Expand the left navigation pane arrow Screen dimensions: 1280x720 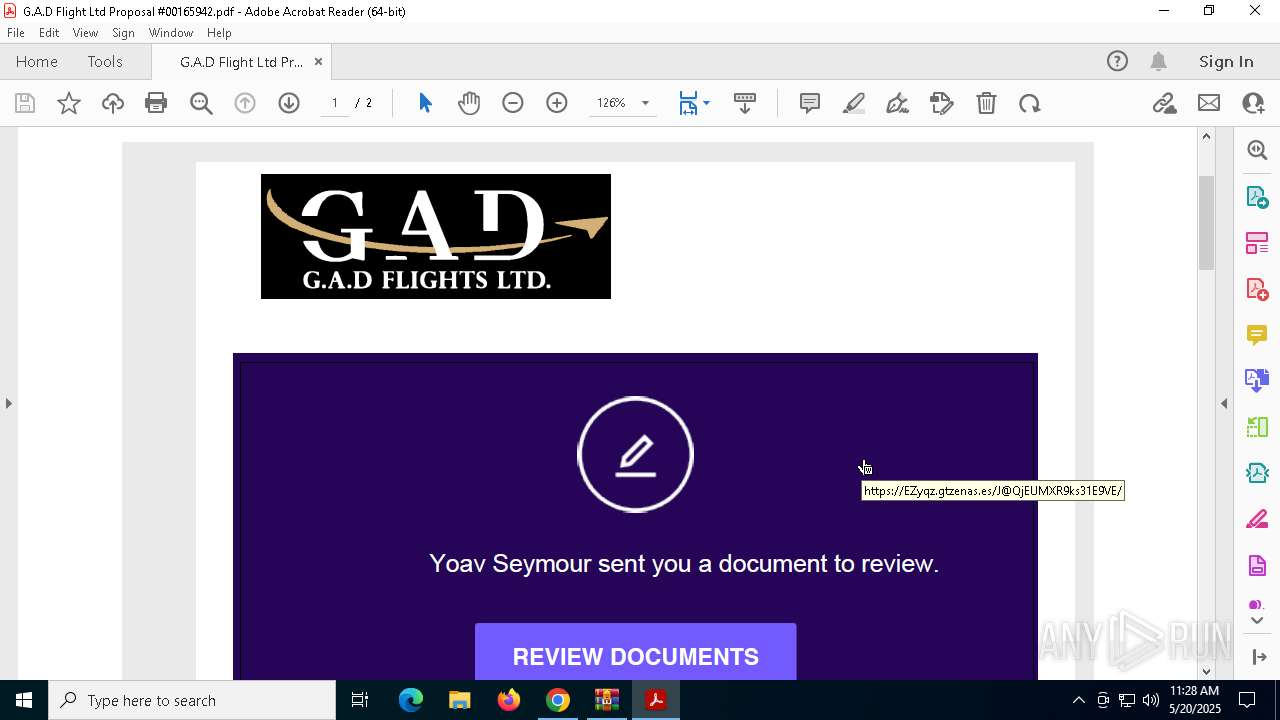8,403
